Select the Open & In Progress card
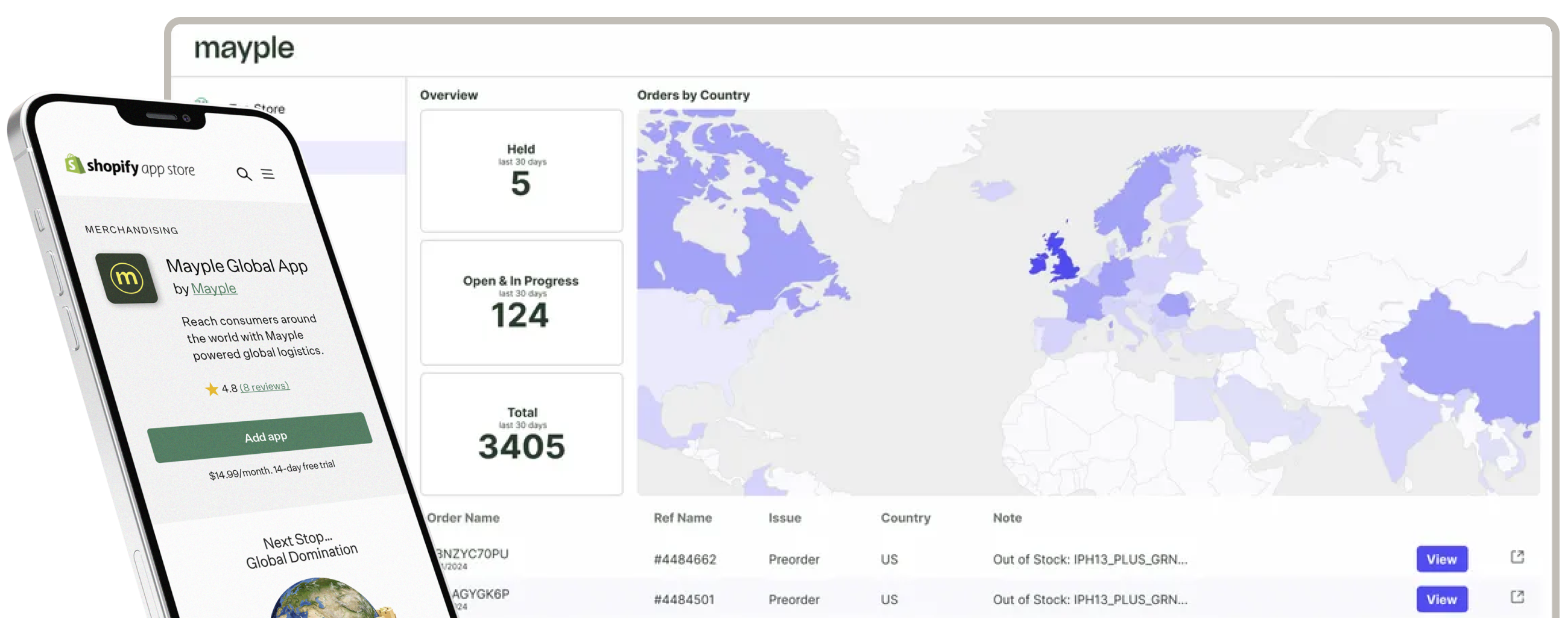The width and height of the screenshot is (1568, 618). coord(521,302)
